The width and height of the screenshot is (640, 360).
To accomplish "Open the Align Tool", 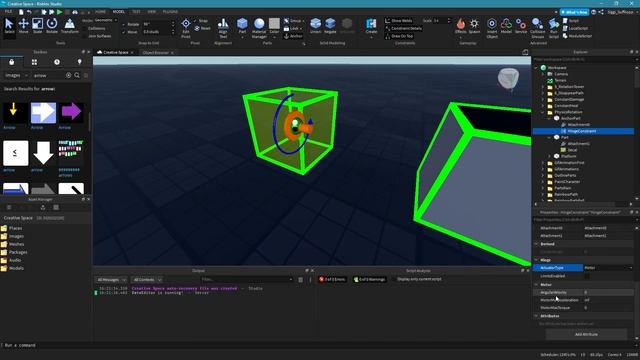I will click(x=223, y=28).
